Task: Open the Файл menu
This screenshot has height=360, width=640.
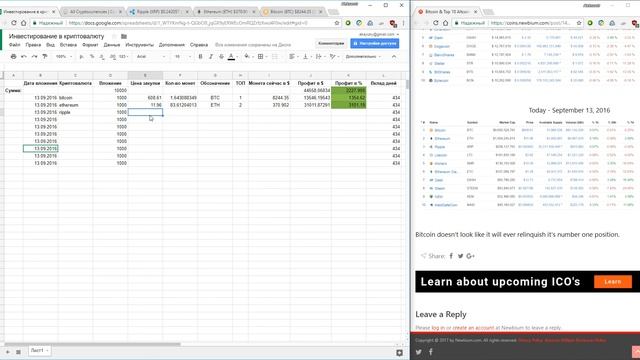Action: point(14,44)
